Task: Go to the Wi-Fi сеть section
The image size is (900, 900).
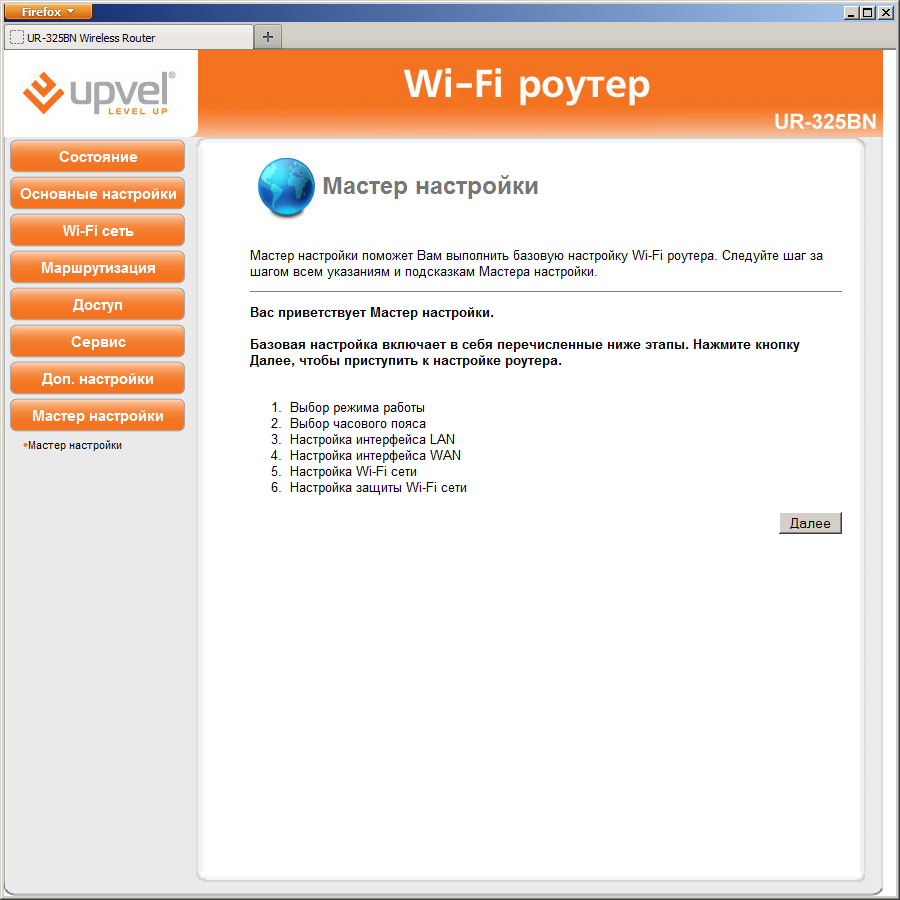Action: (98, 230)
